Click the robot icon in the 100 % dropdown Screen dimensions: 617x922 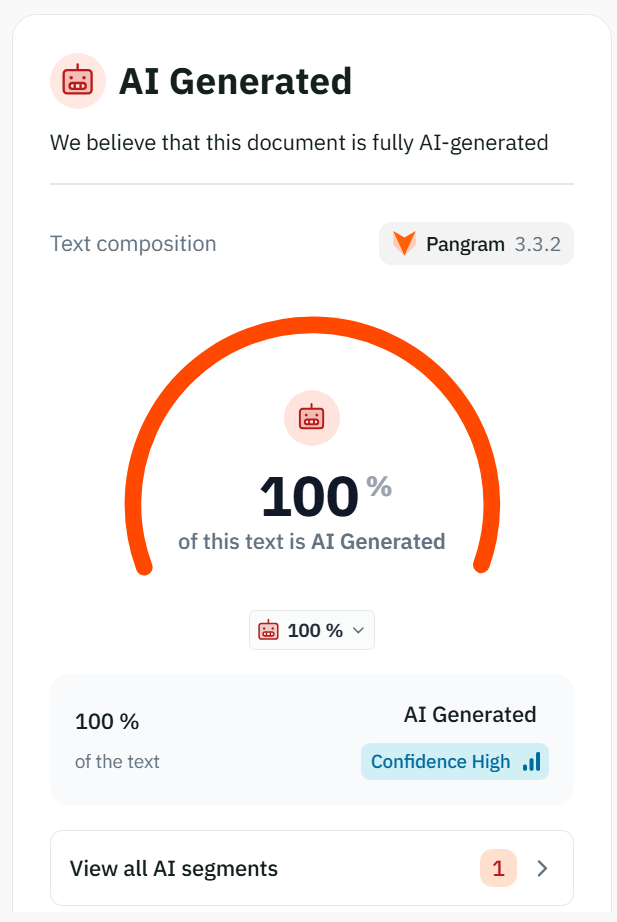coord(269,630)
